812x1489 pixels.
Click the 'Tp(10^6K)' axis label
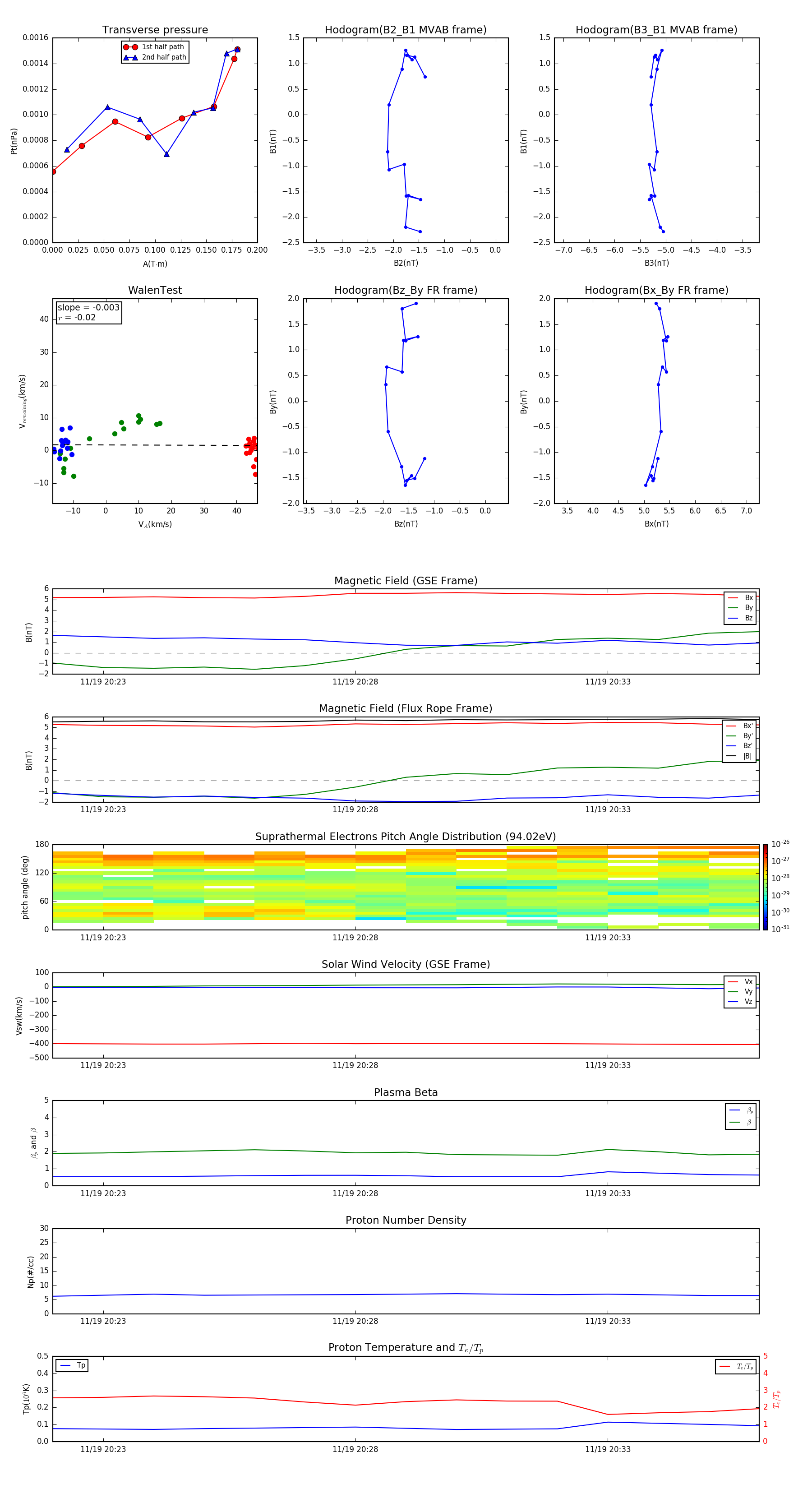pyautogui.click(x=26, y=1399)
